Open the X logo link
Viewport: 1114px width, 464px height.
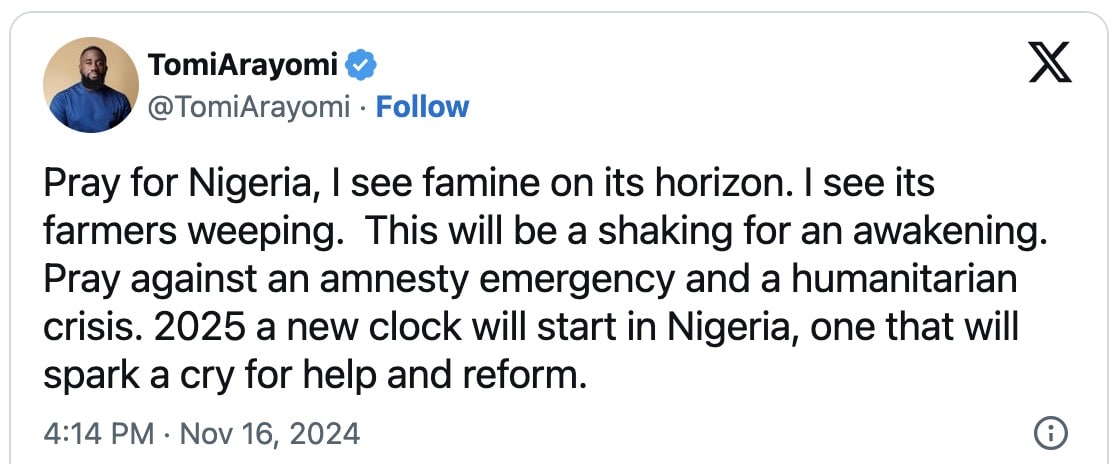point(1050,64)
